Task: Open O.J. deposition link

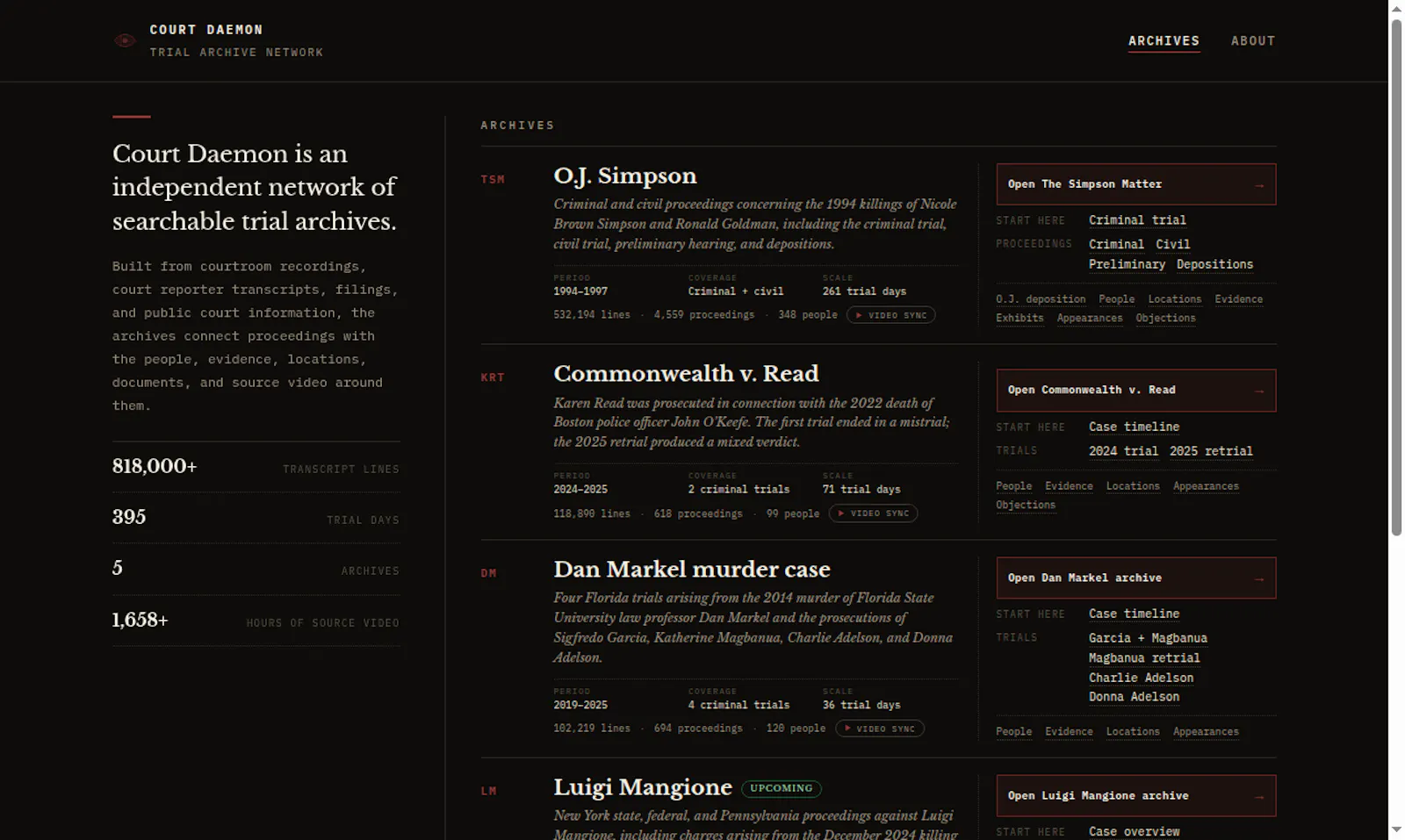Action: coord(1041,299)
